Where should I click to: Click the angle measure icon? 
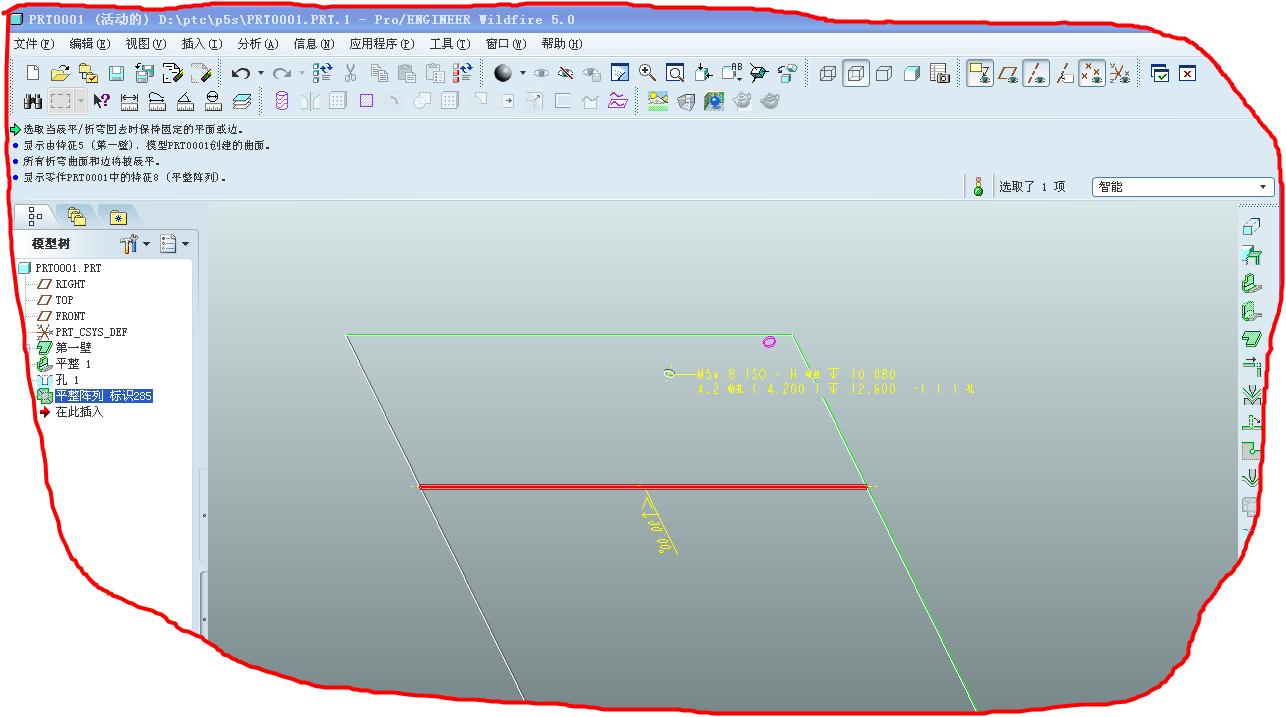(x=185, y=101)
